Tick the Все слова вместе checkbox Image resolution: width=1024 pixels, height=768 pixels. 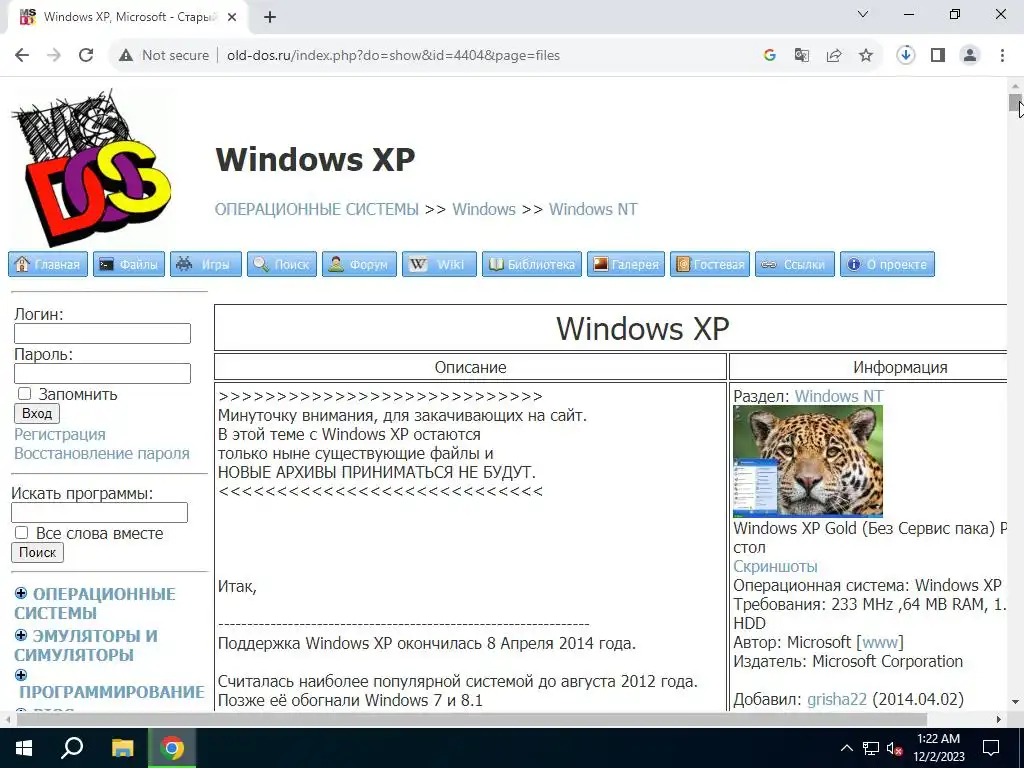[x=22, y=533]
